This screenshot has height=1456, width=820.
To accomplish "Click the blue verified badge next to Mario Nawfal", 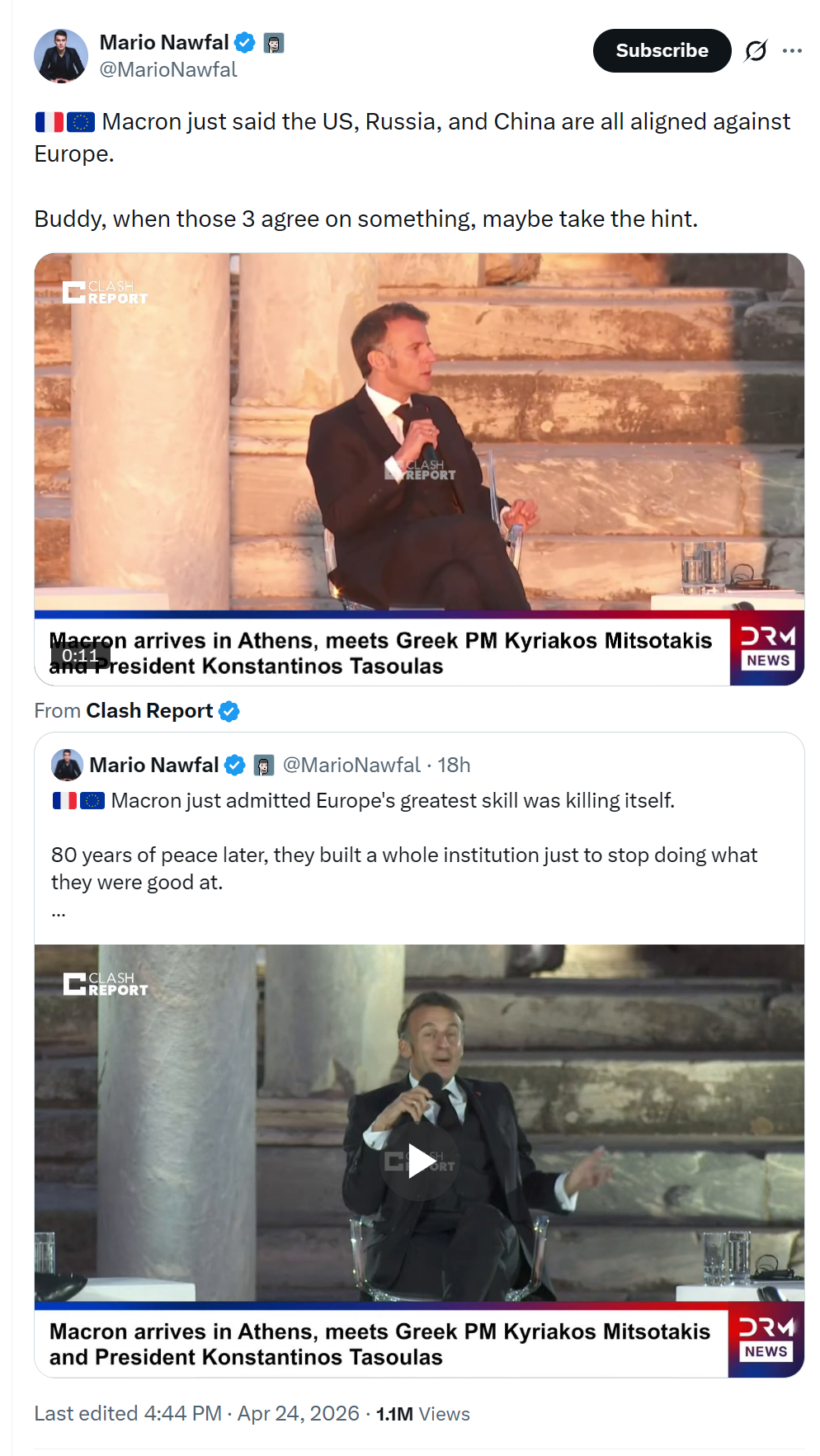I will (245, 42).
